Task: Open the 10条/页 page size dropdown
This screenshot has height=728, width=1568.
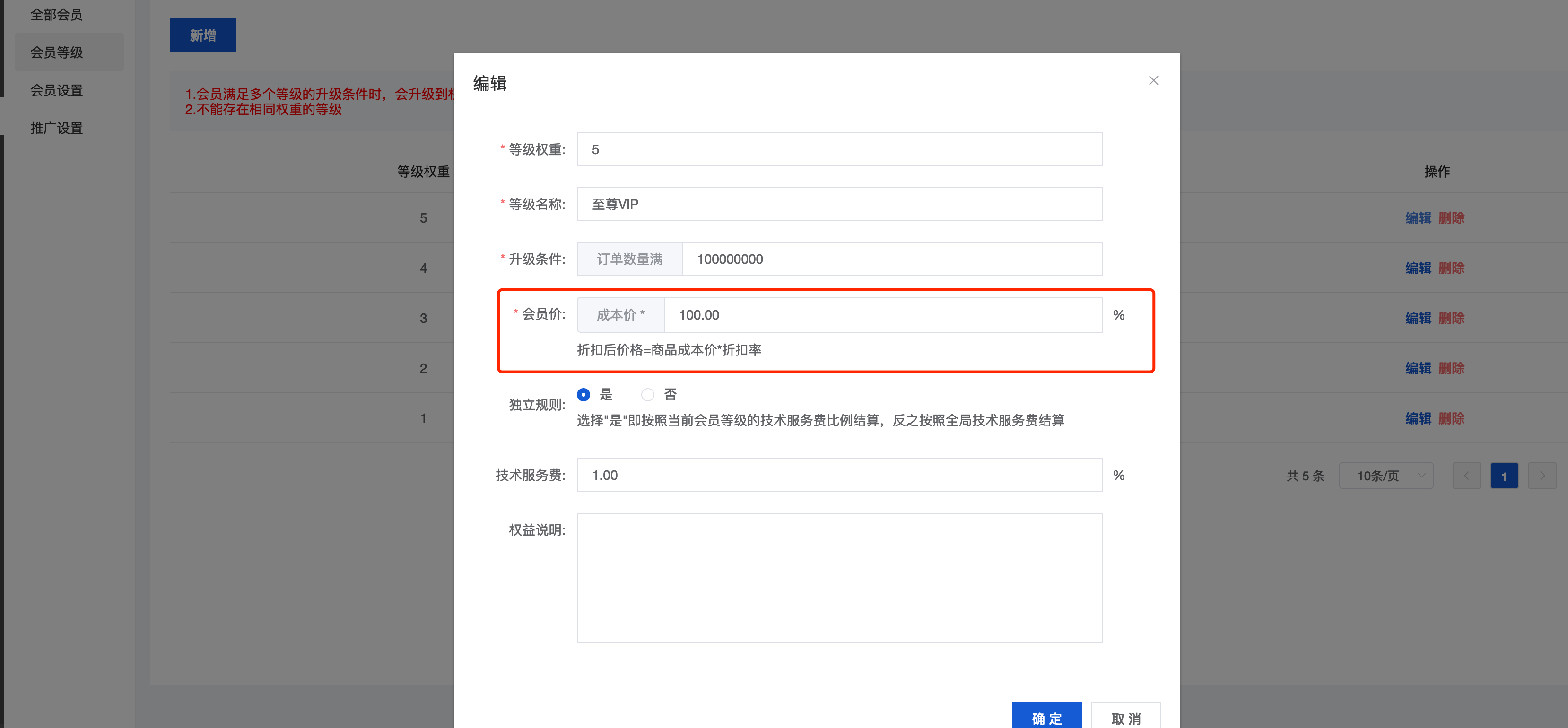Action: (1386, 476)
